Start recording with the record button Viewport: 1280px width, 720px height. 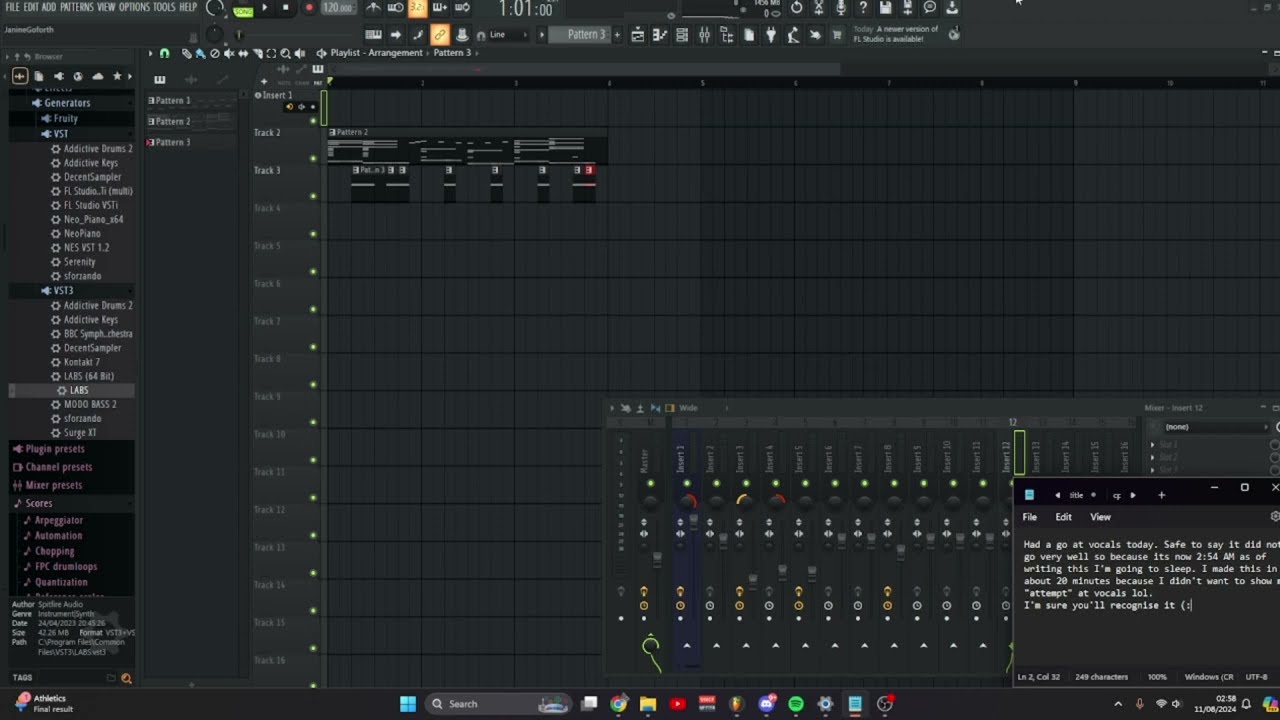(308, 8)
